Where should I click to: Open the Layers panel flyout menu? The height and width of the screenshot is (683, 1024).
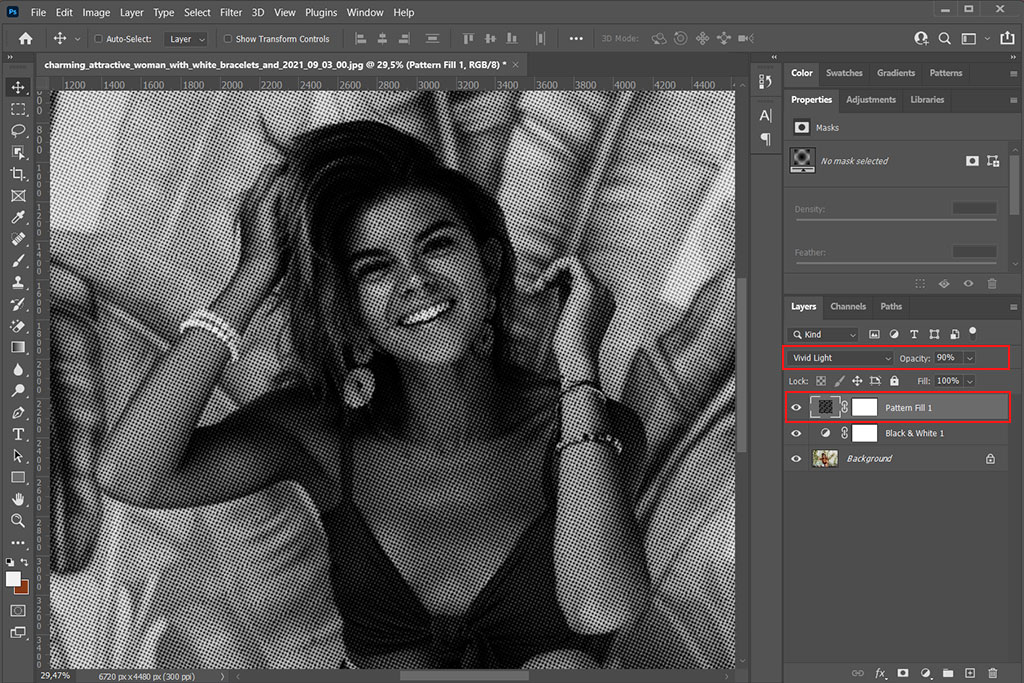[1014, 307]
